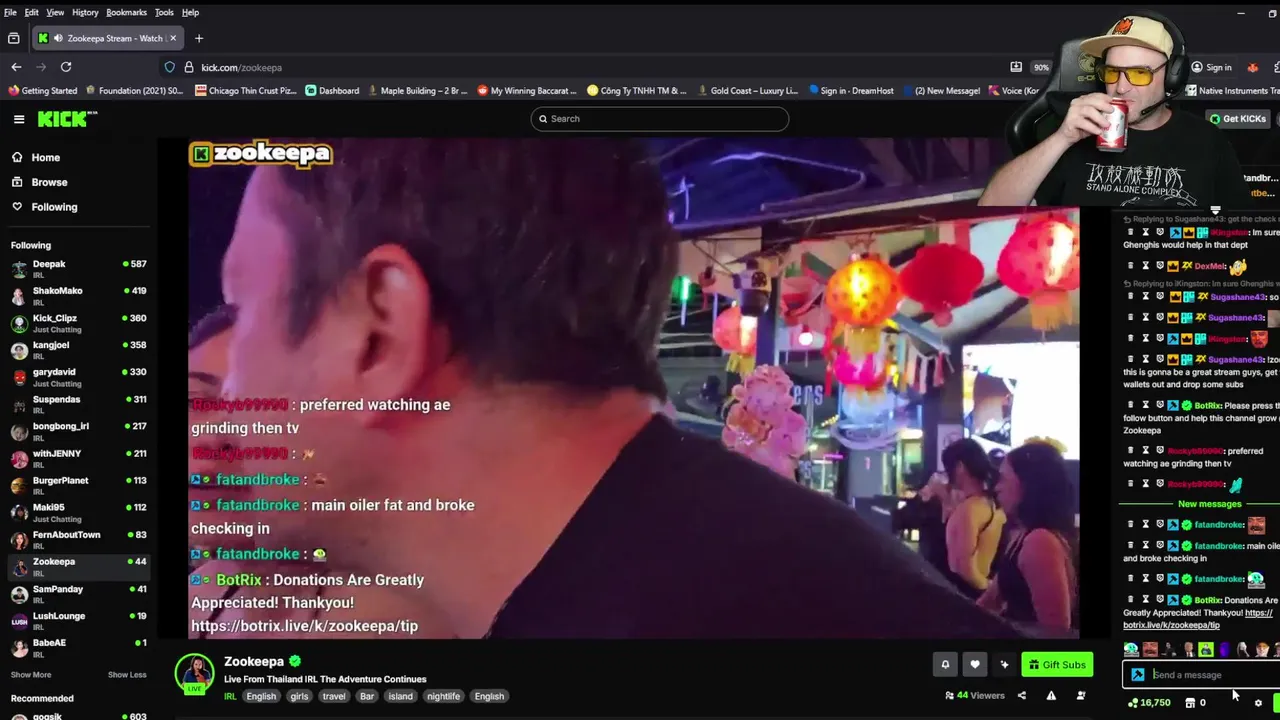
Task: Open Tools menu in Firefox
Action: pos(164,12)
